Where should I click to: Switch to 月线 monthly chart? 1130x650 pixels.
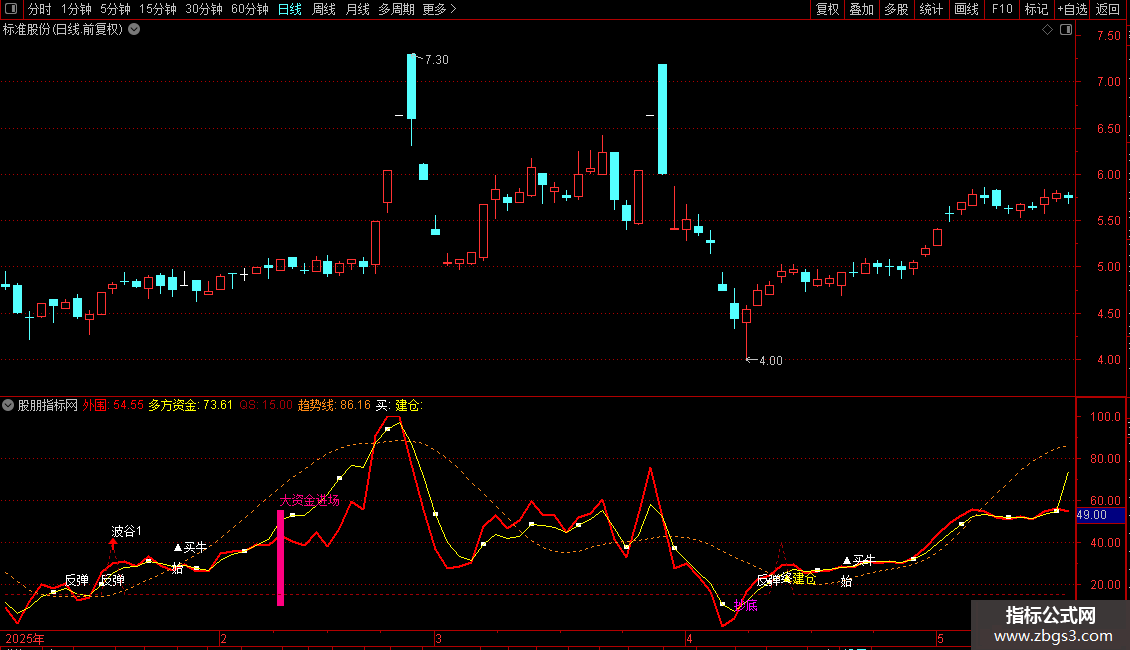[357, 9]
